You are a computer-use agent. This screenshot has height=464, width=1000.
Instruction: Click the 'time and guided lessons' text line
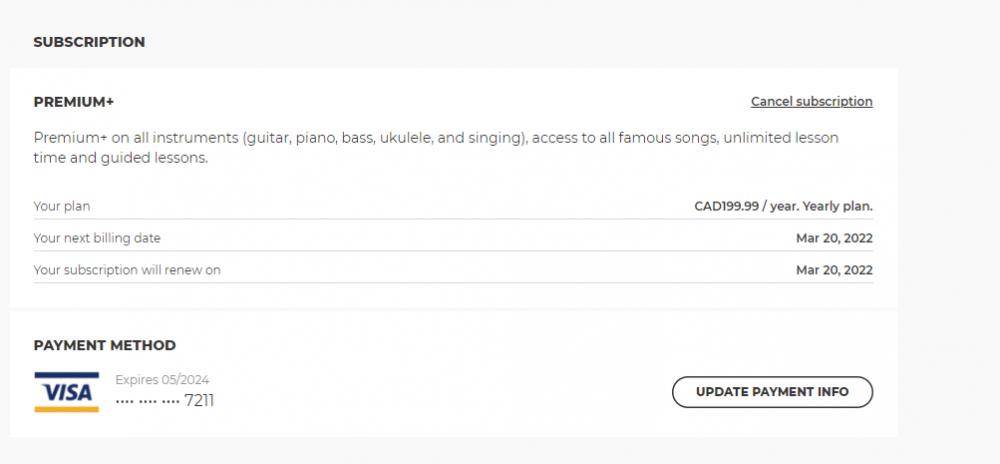121,158
